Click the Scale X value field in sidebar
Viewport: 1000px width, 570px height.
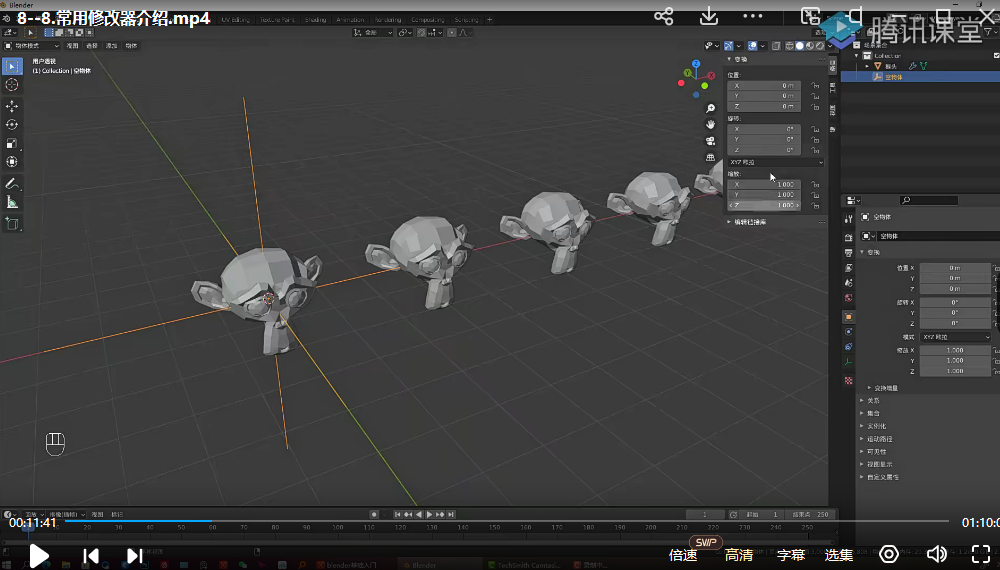coord(764,184)
